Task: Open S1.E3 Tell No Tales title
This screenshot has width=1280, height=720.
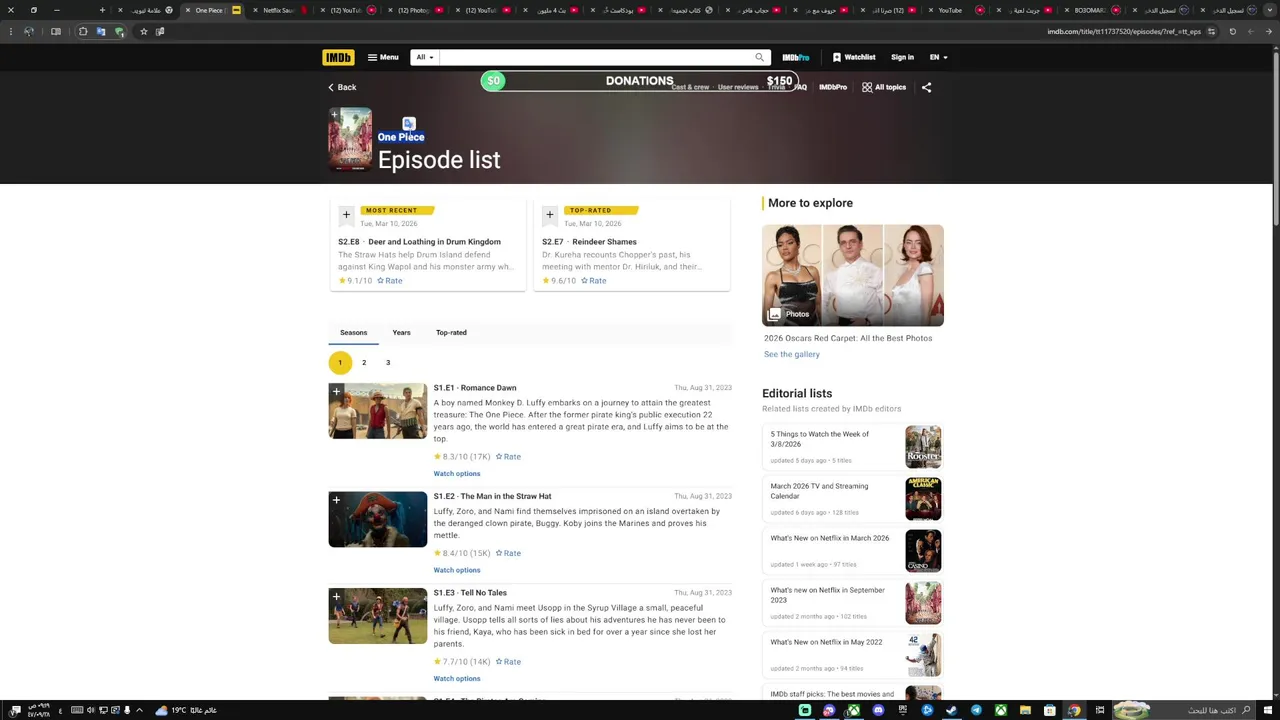Action: coord(470,593)
